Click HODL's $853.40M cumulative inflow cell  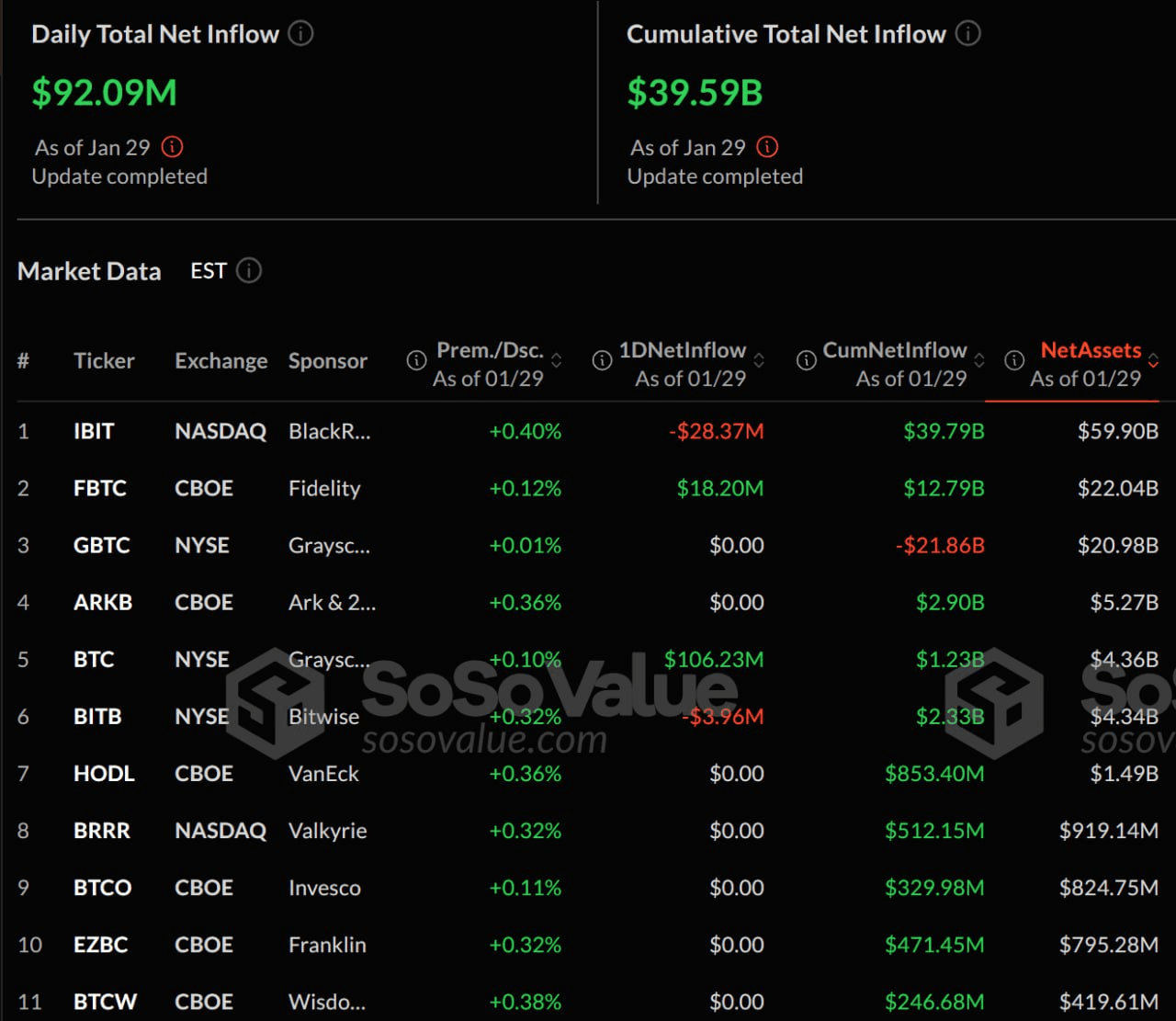934,773
